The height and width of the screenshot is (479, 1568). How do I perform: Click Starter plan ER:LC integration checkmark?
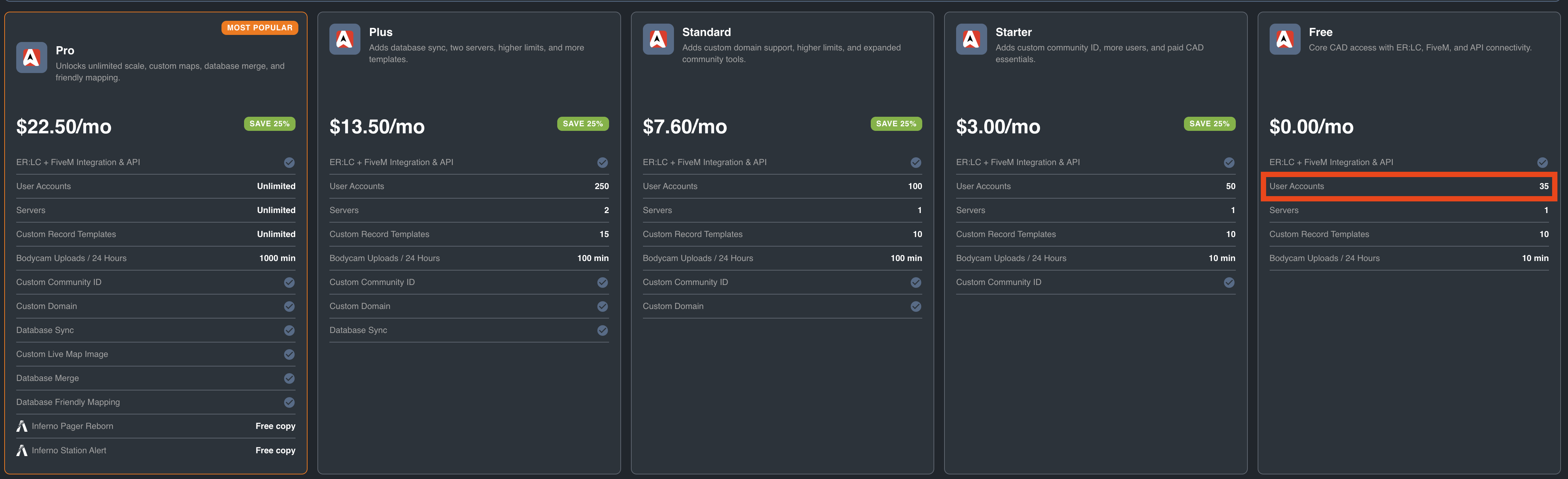click(1229, 163)
